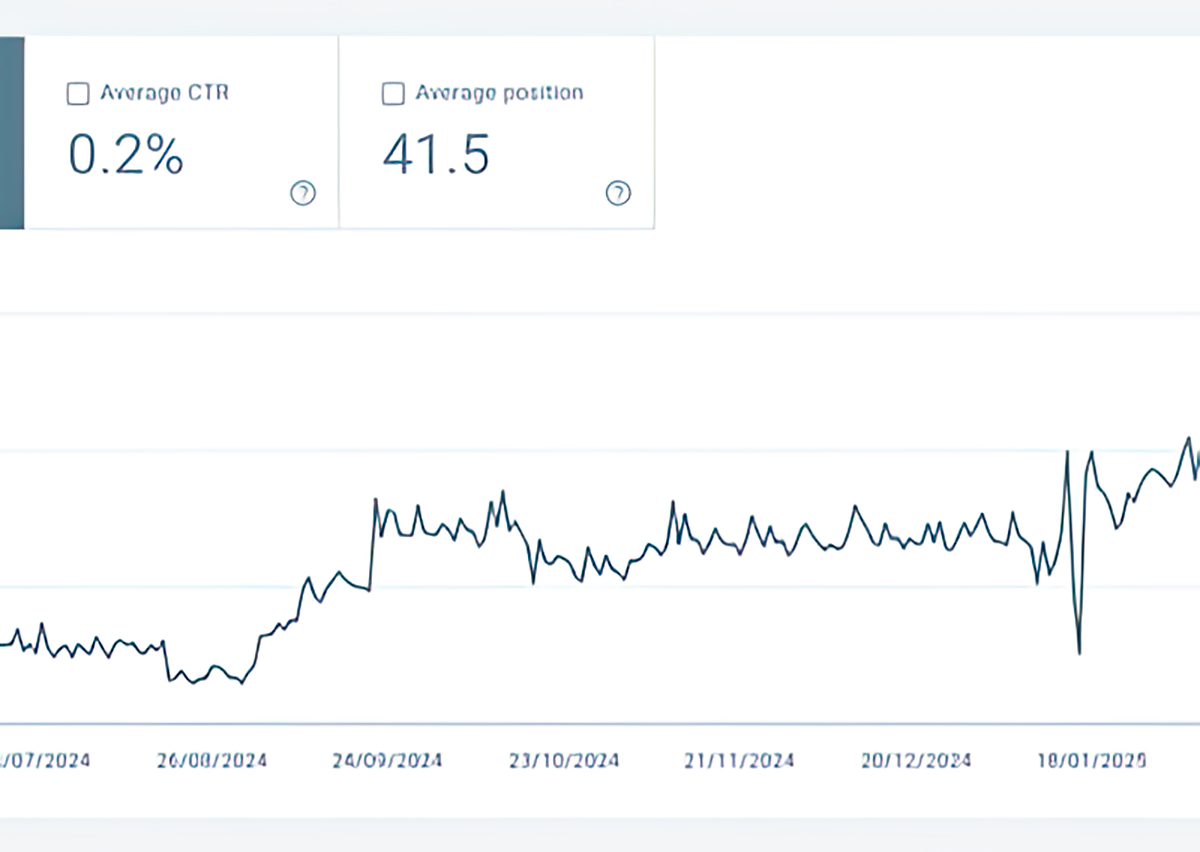Click the 18/01/2025 axis date
The height and width of the screenshot is (852, 1200).
[1092, 761]
